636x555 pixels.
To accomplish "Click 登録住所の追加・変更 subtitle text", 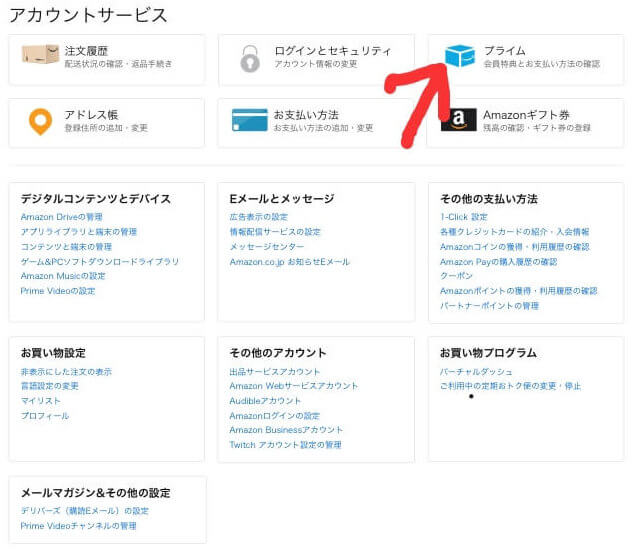I will coord(106,128).
